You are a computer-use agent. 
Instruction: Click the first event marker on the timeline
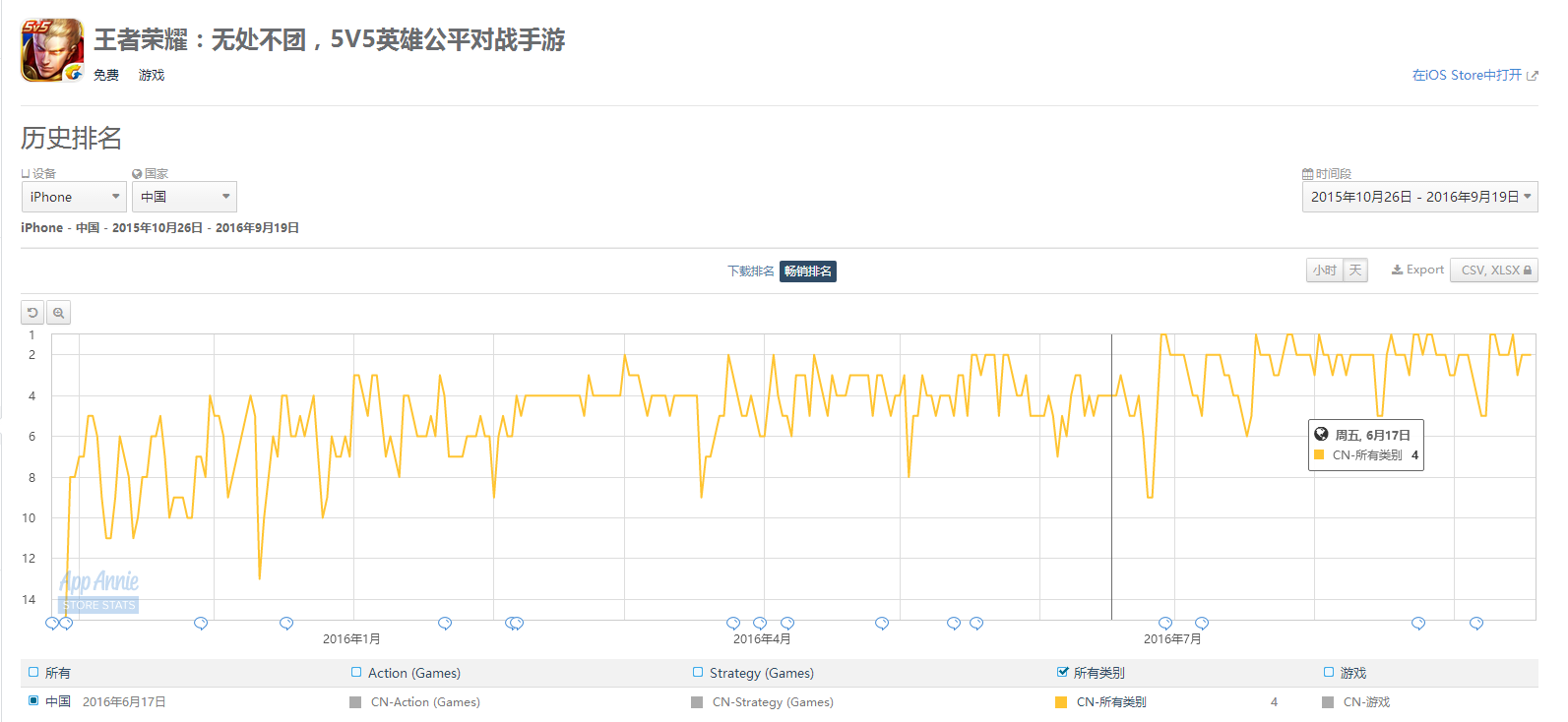(x=52, y=624)
